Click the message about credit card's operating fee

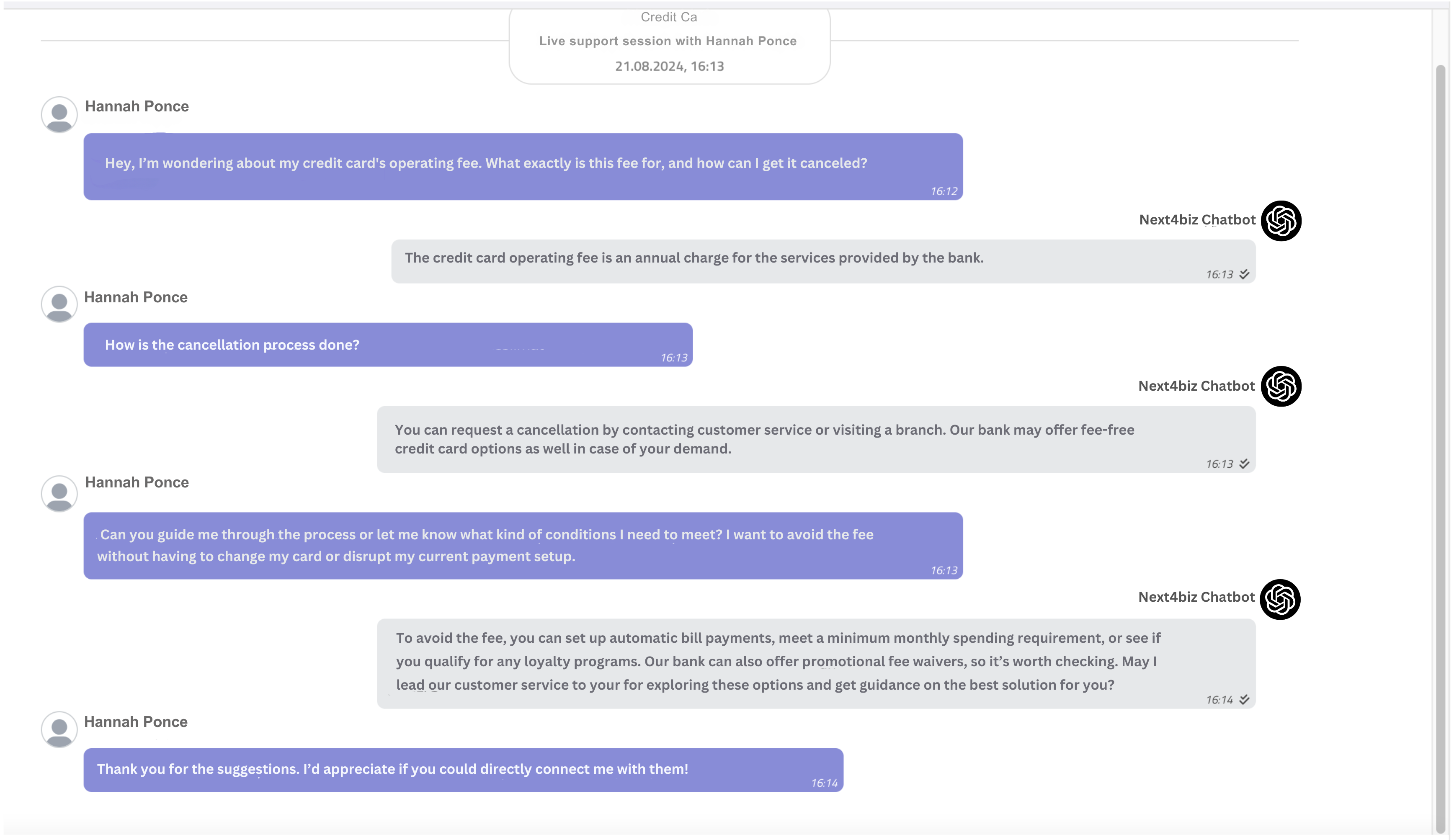coord(523,167)
